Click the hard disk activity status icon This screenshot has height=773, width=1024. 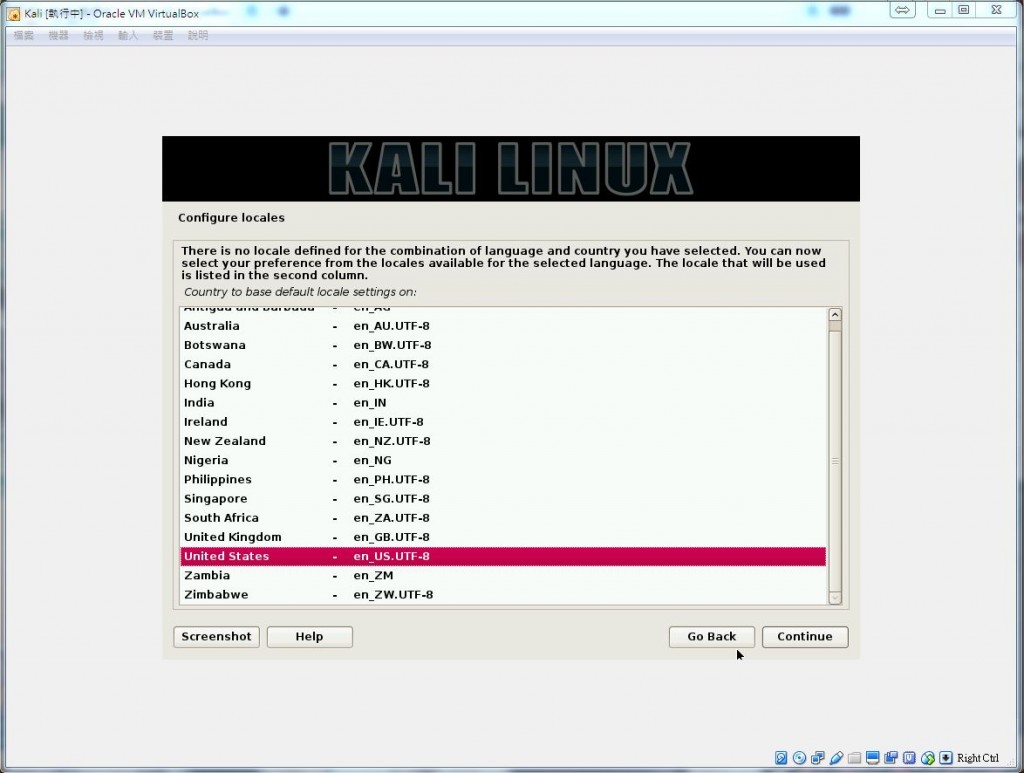pos(781,757)
